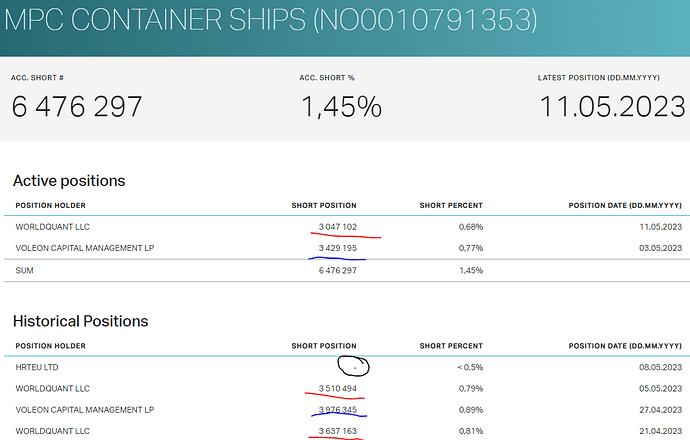
Task: Click the POSITION HOLDER header in Active positions
Action: coord(51,205)
